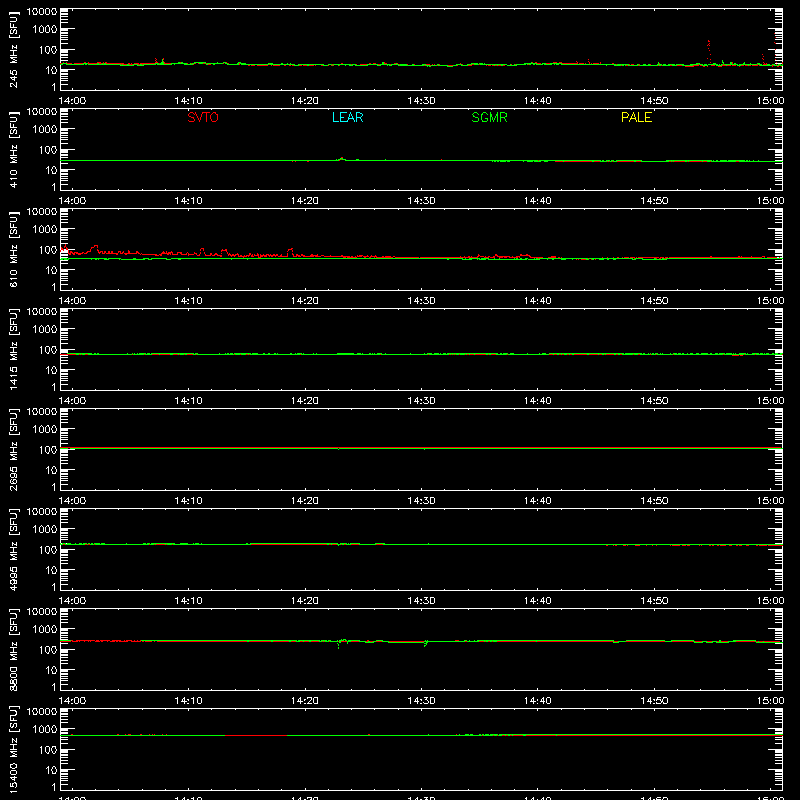Click the 10000 y-axis label on 245 MHz panel
Viewport: 800px width, 800px height.
42,12
